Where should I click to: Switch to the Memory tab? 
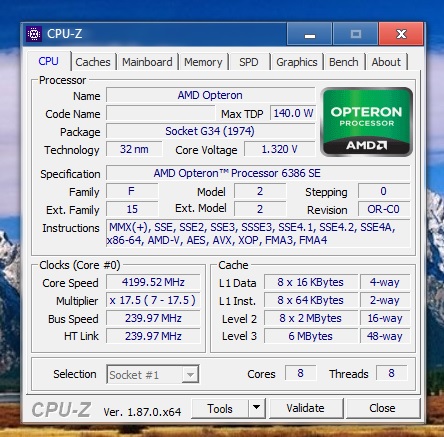tap(203, 62)
